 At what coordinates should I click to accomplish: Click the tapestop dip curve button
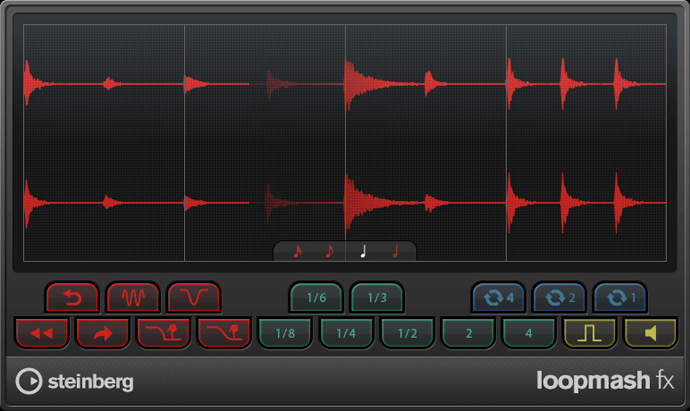point(194,298)
